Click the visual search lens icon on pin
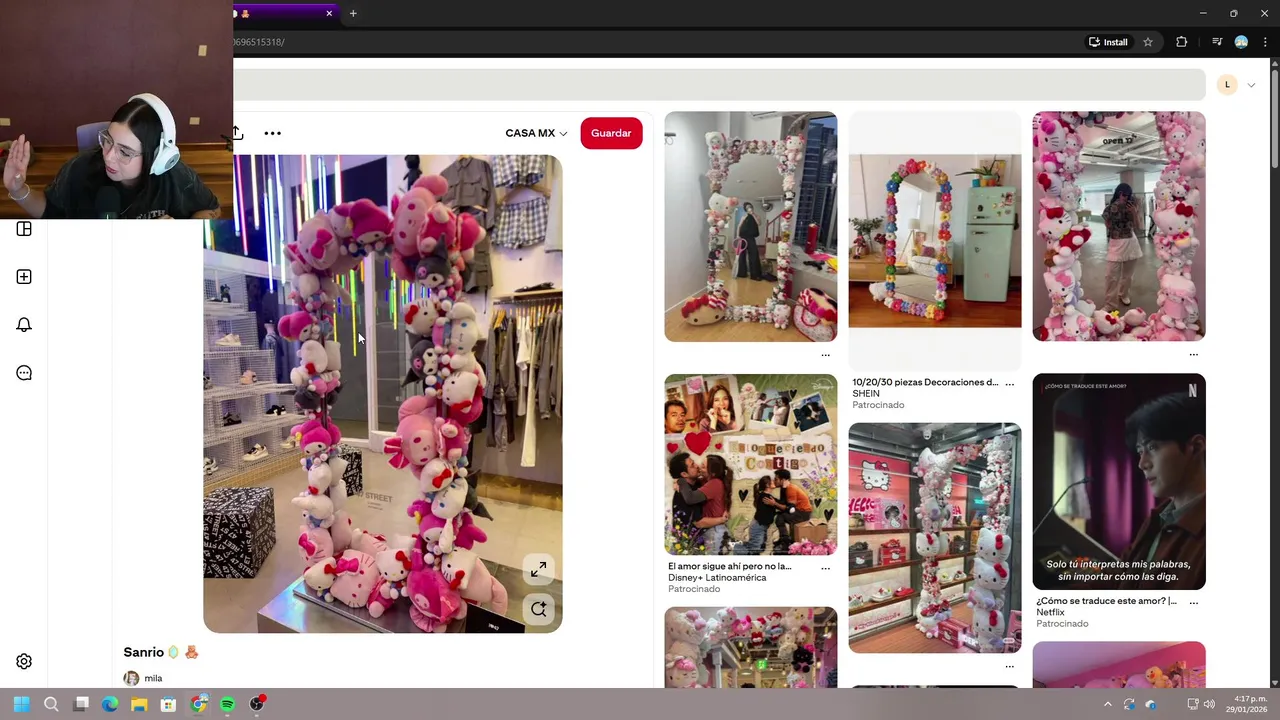 (538, 609)
